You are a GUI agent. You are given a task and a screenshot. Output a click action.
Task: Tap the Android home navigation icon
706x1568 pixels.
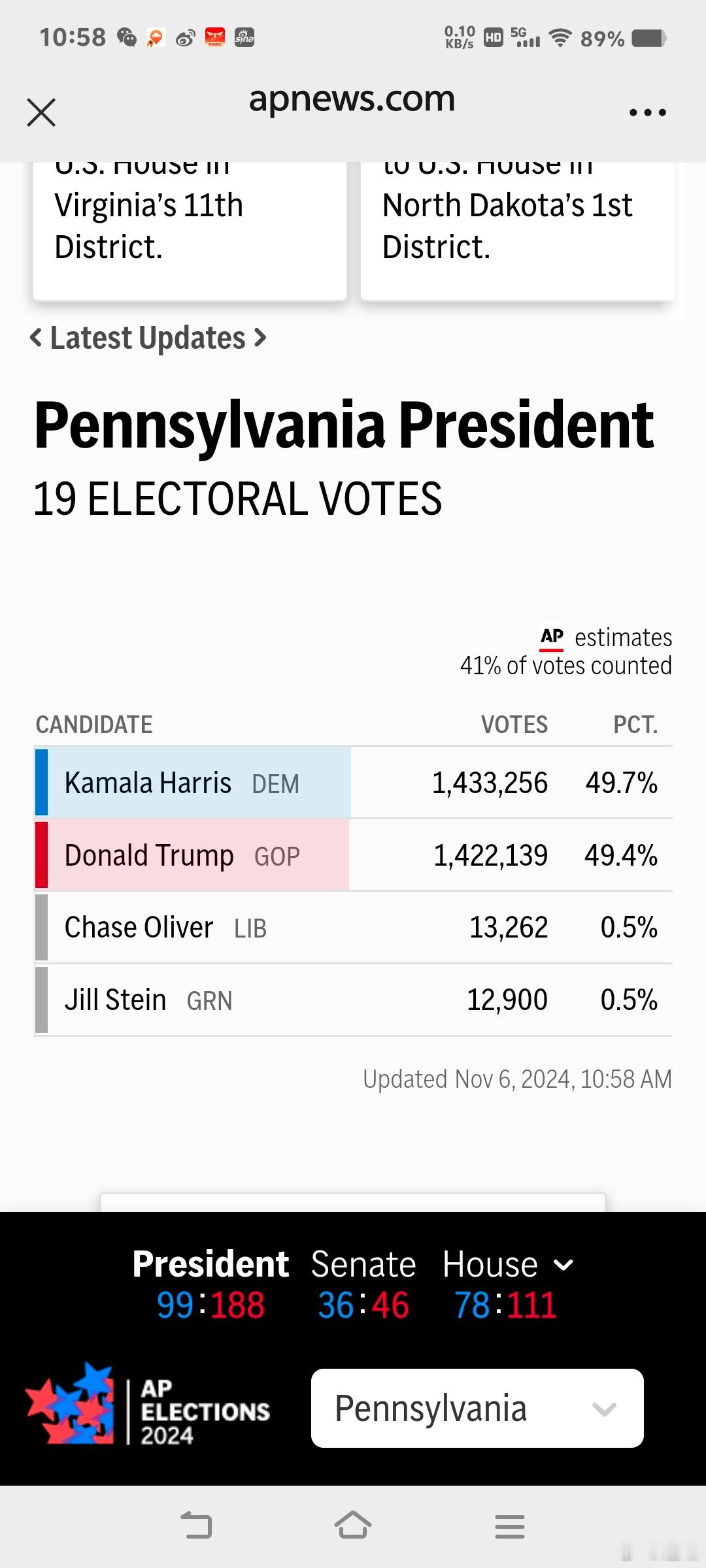353,1526
